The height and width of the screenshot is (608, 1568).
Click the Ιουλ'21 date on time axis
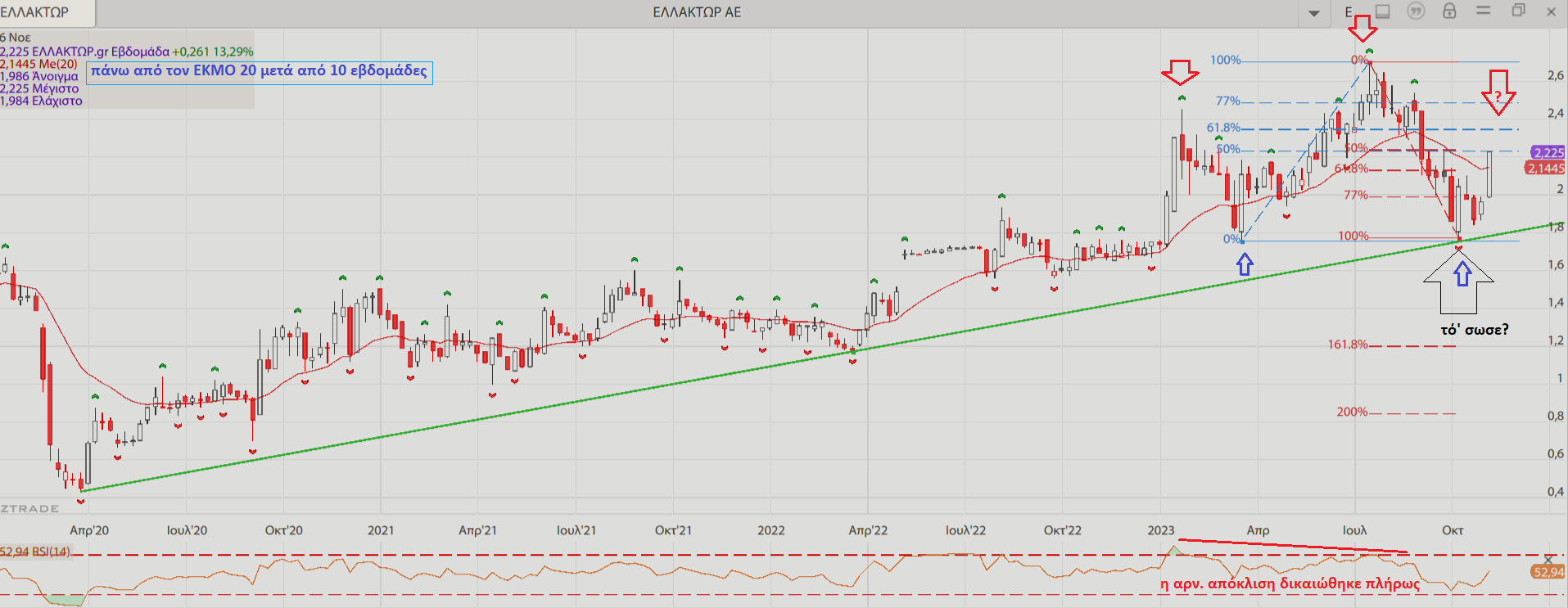tap(576, 530)
